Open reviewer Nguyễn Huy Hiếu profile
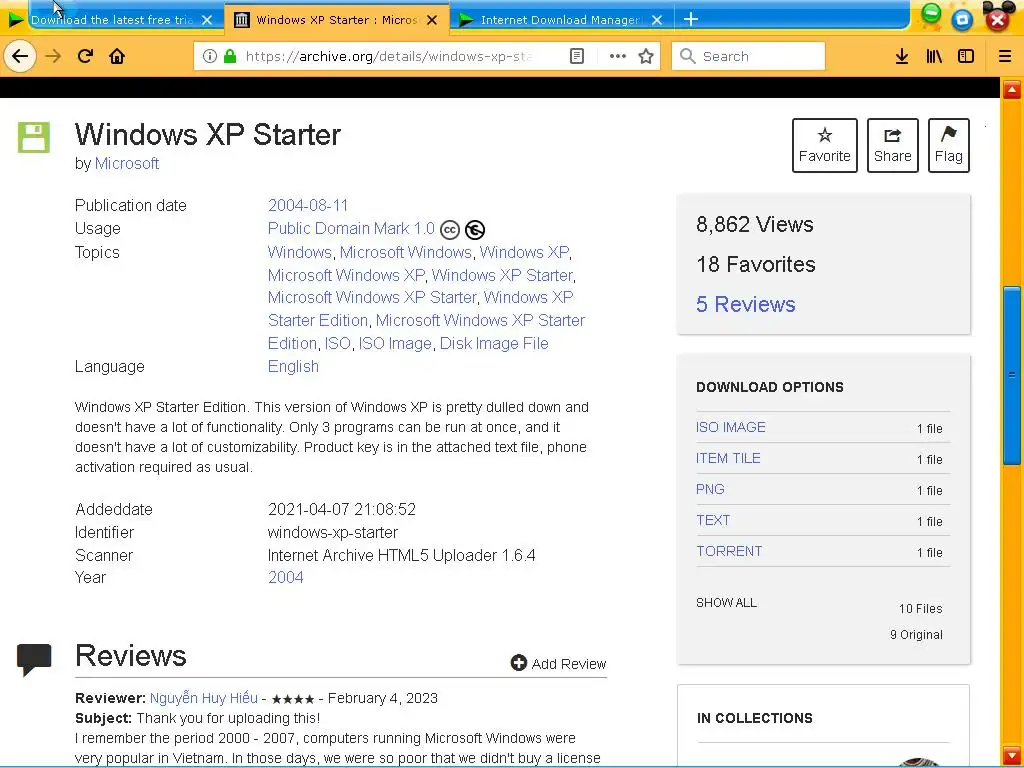 (204, 697)
